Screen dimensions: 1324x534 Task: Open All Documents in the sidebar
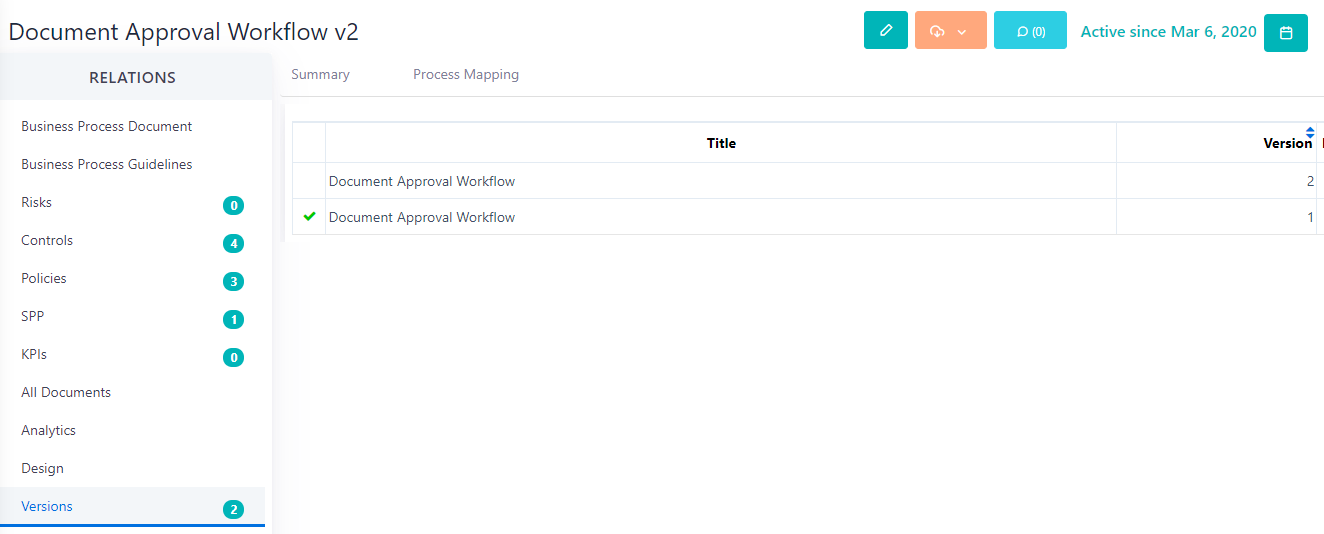[x=66, y=392]
